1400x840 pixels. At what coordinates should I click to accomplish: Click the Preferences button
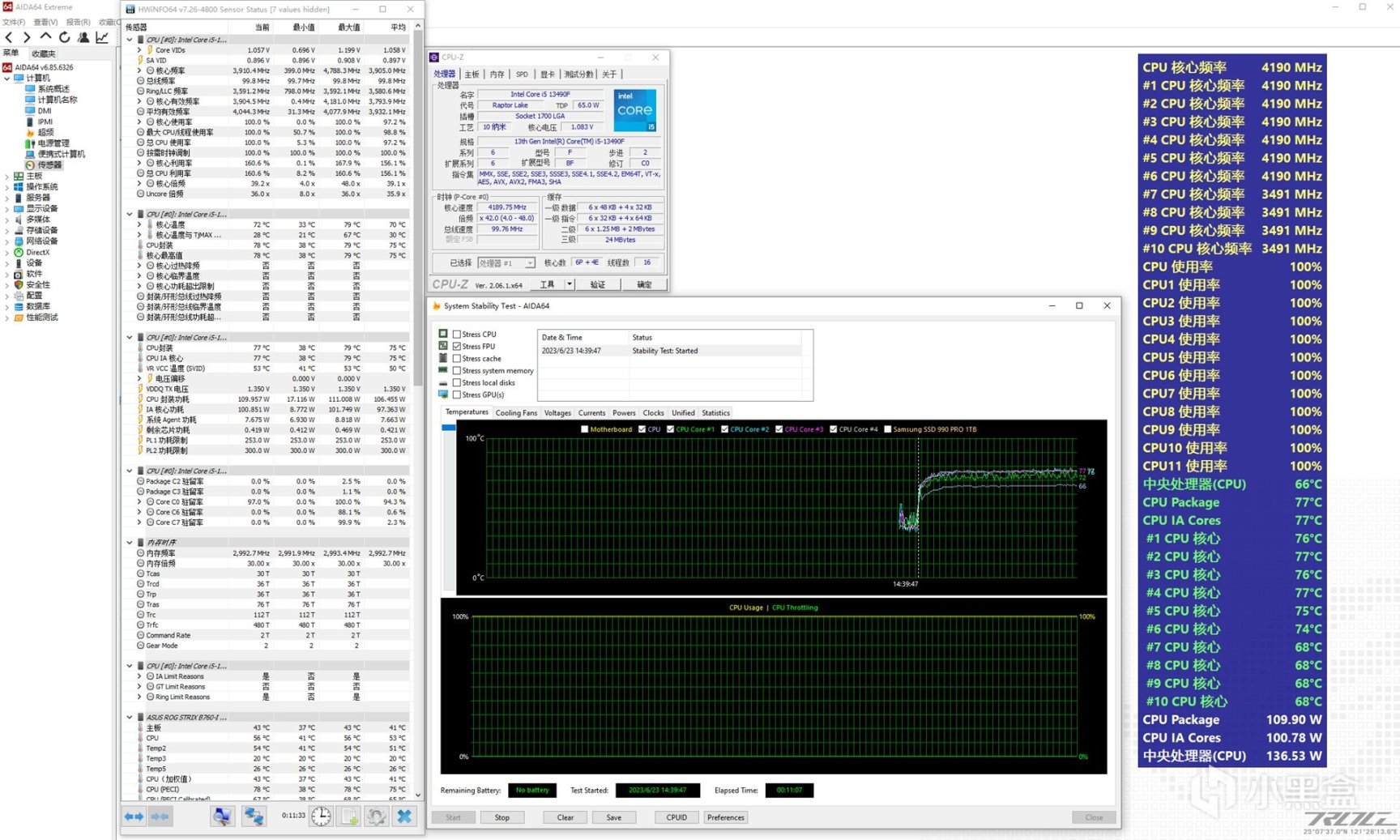pos(725,817)
